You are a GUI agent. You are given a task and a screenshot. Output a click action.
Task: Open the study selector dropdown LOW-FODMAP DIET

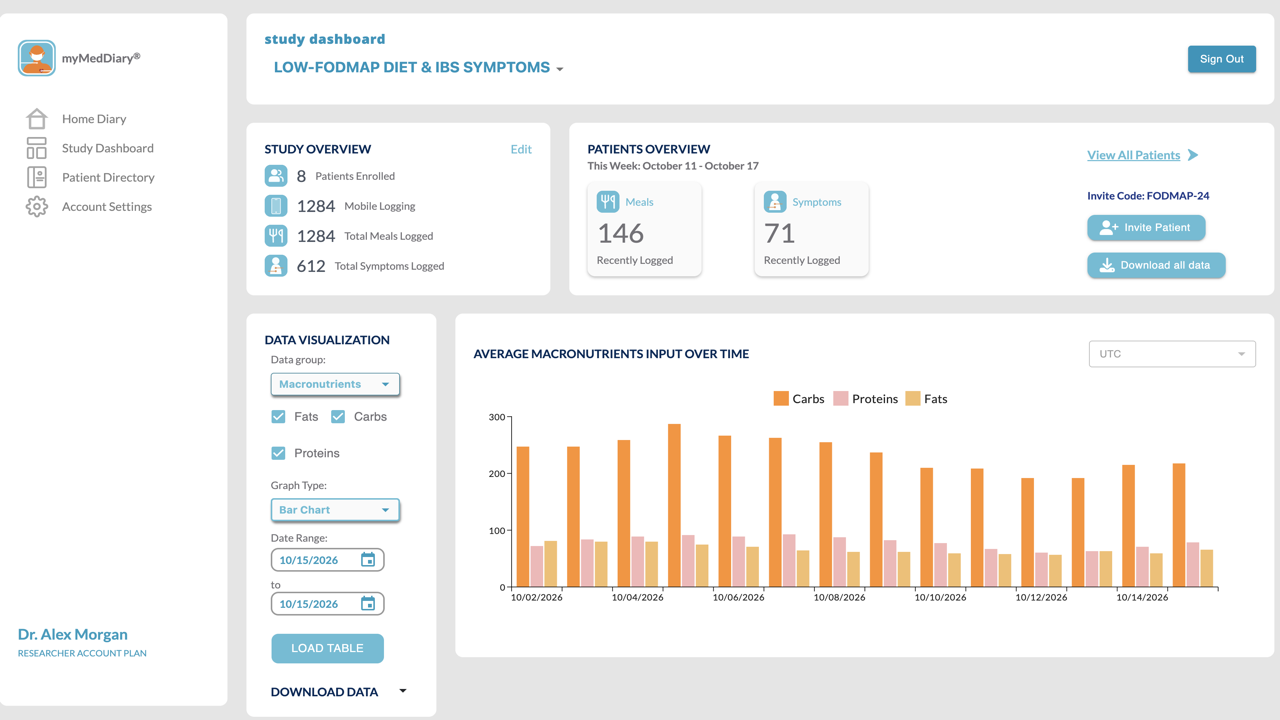[x=418, y=67]
